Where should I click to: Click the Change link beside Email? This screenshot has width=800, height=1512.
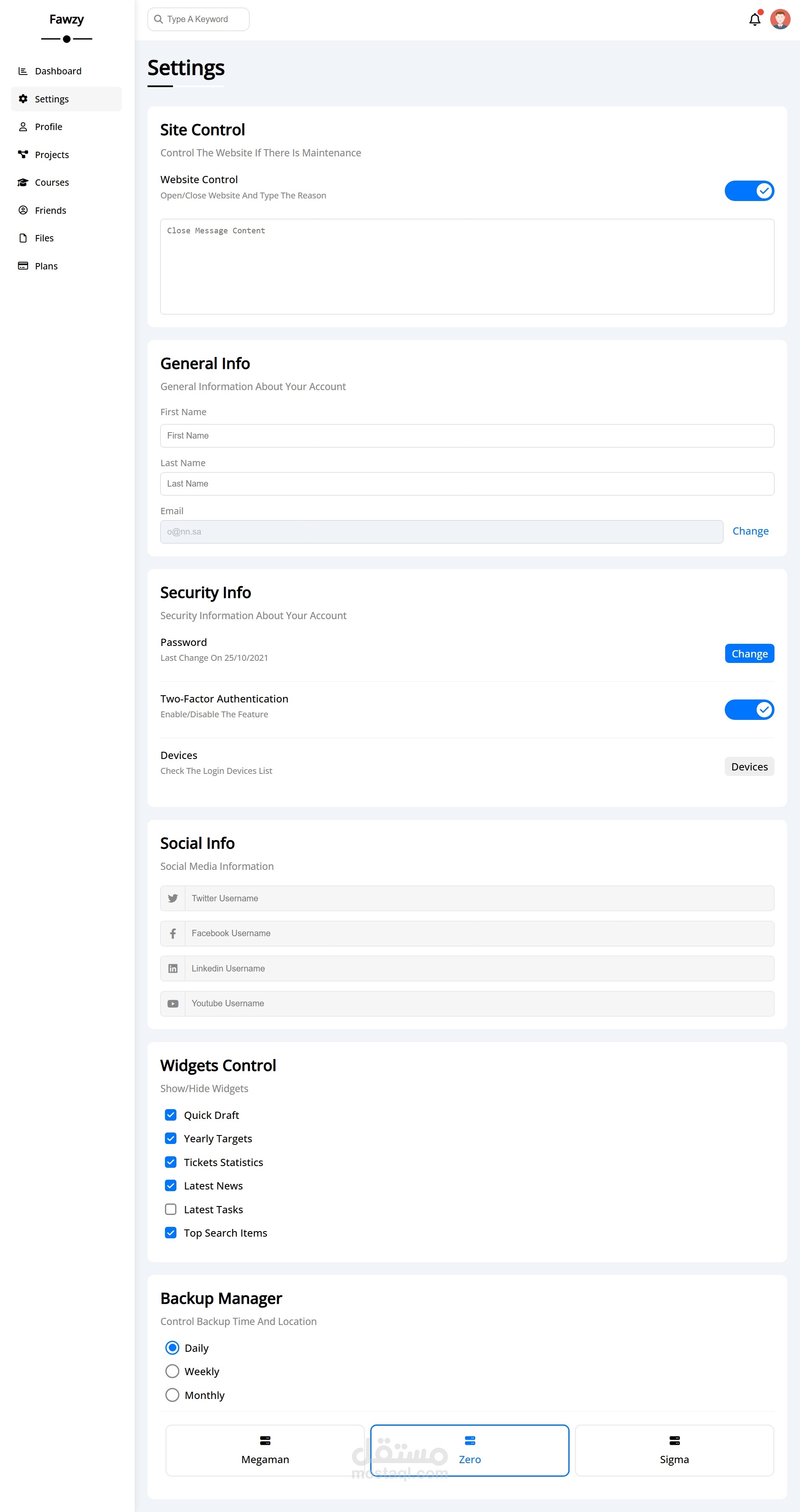pyautogui.click(x=750, y=531)
